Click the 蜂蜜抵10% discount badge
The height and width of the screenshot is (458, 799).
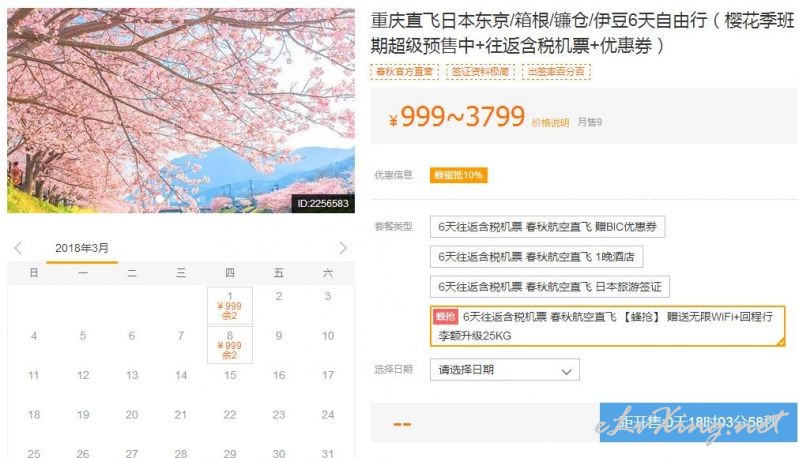click(459, 175)
